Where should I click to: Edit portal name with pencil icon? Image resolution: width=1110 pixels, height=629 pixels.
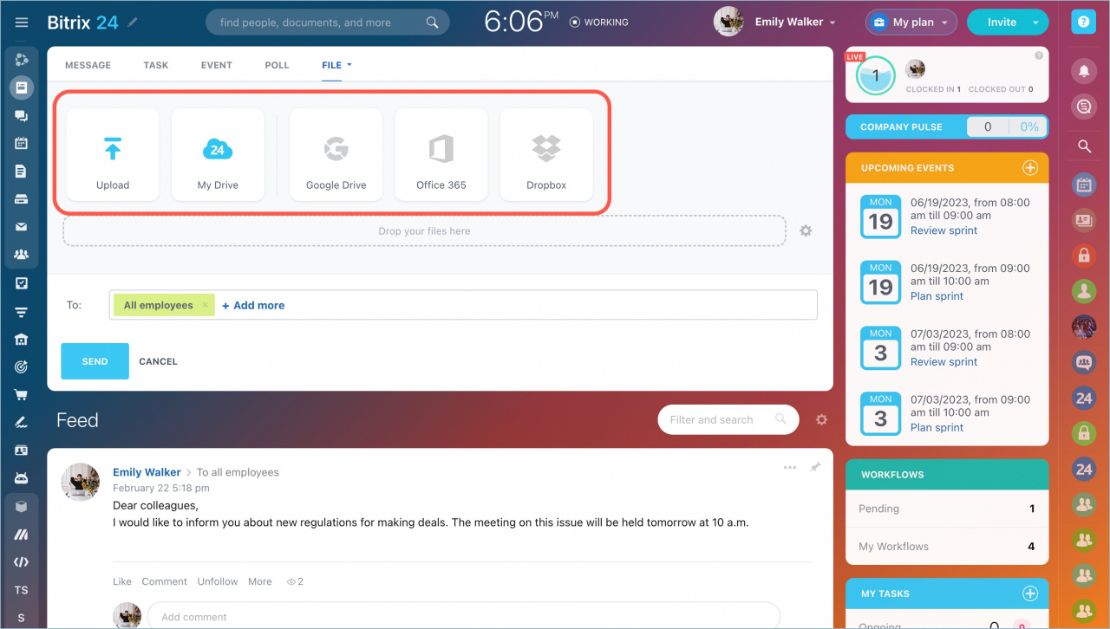(x=132, y=22)
